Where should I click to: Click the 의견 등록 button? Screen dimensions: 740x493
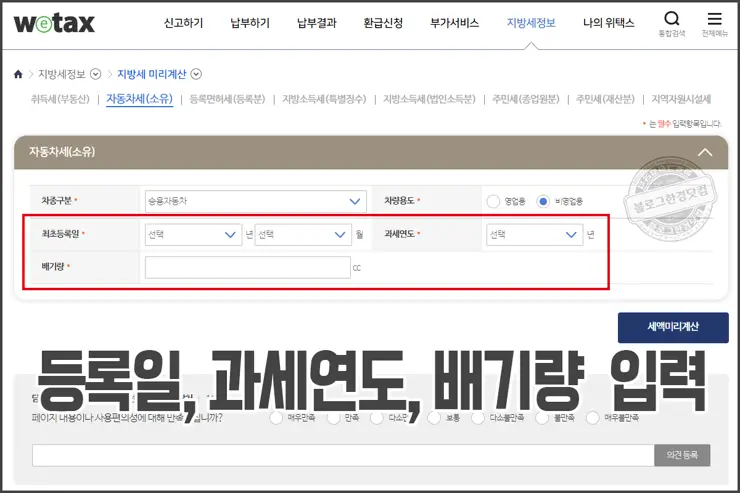point(682,455)
